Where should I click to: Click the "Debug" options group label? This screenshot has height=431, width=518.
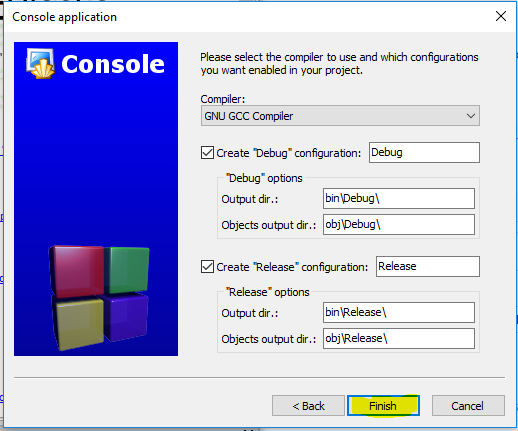pos(264,178)
